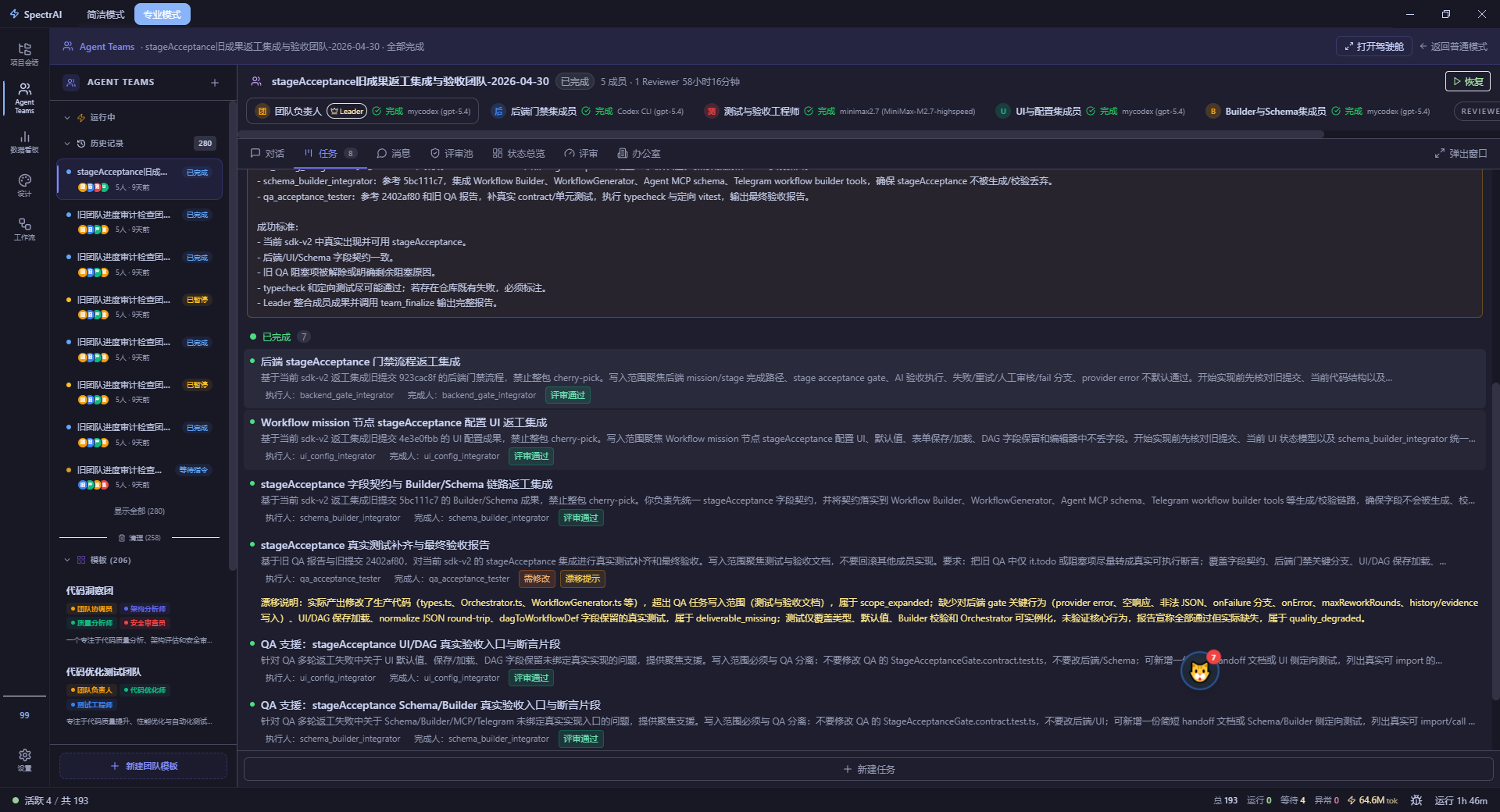This screenshot has height=812, width=1500.
Task: Collapse the 运行中 section
Action: pos(67,117)
